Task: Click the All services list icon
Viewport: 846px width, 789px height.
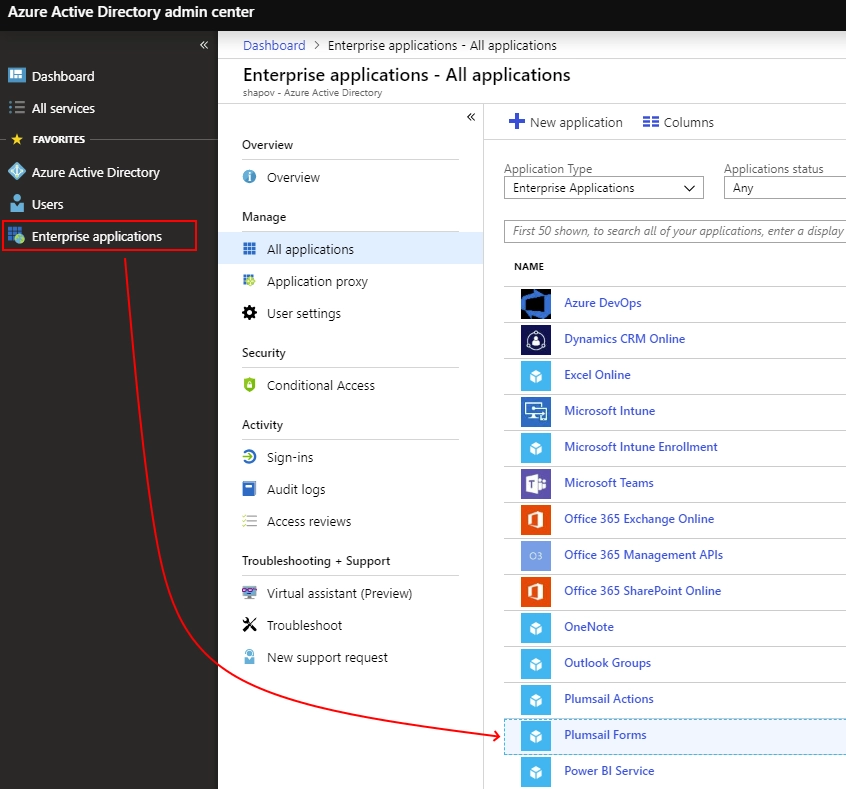Action: coord(17,108)
